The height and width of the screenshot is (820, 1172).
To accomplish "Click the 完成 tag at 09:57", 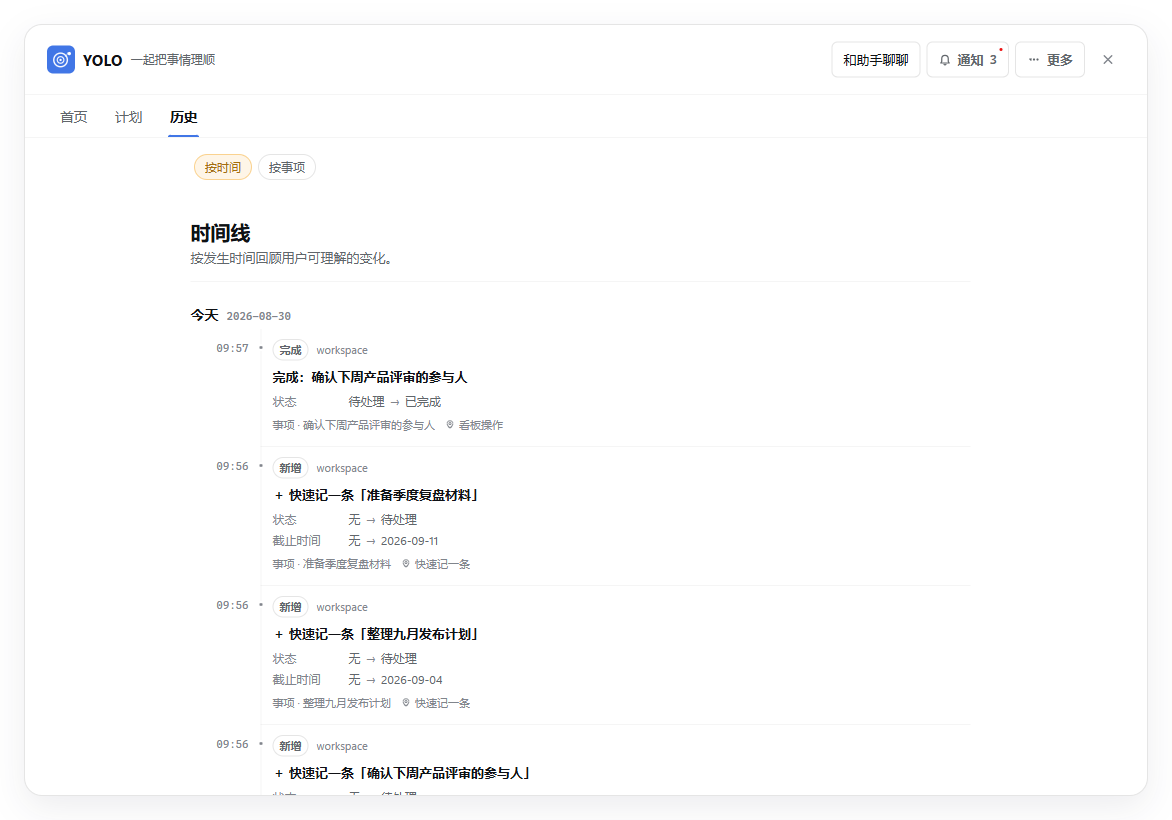I will pyautogui.click(x=290, y=350).
